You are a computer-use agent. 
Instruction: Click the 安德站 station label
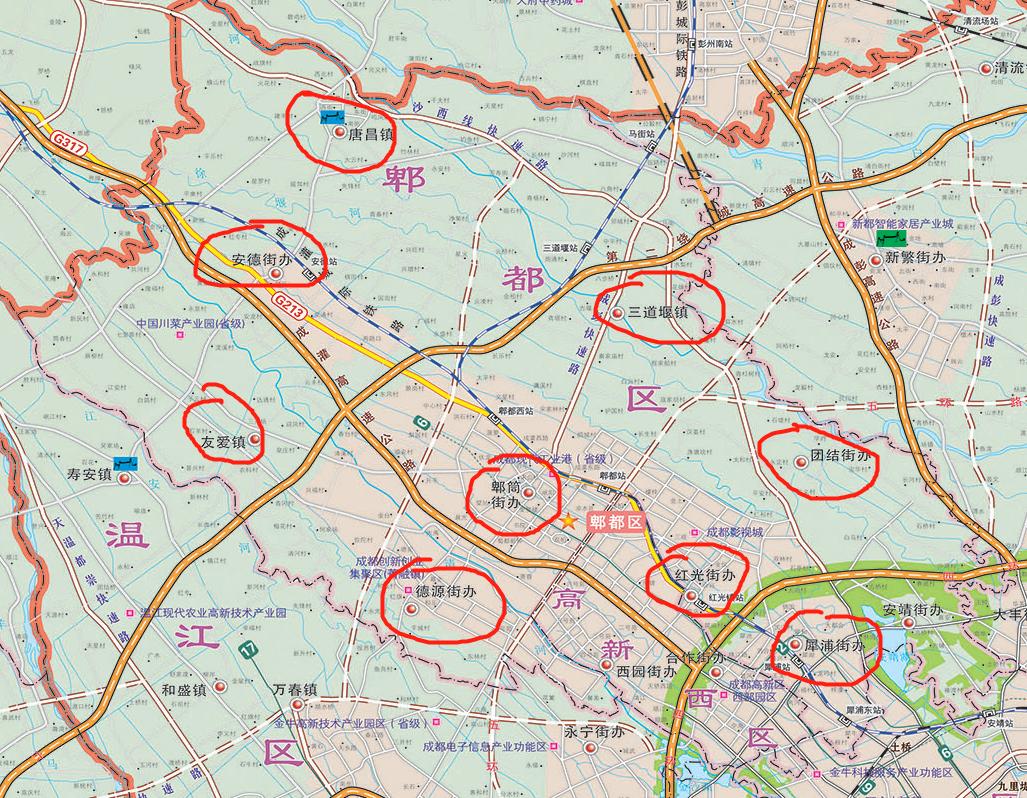tap(324, 261)
